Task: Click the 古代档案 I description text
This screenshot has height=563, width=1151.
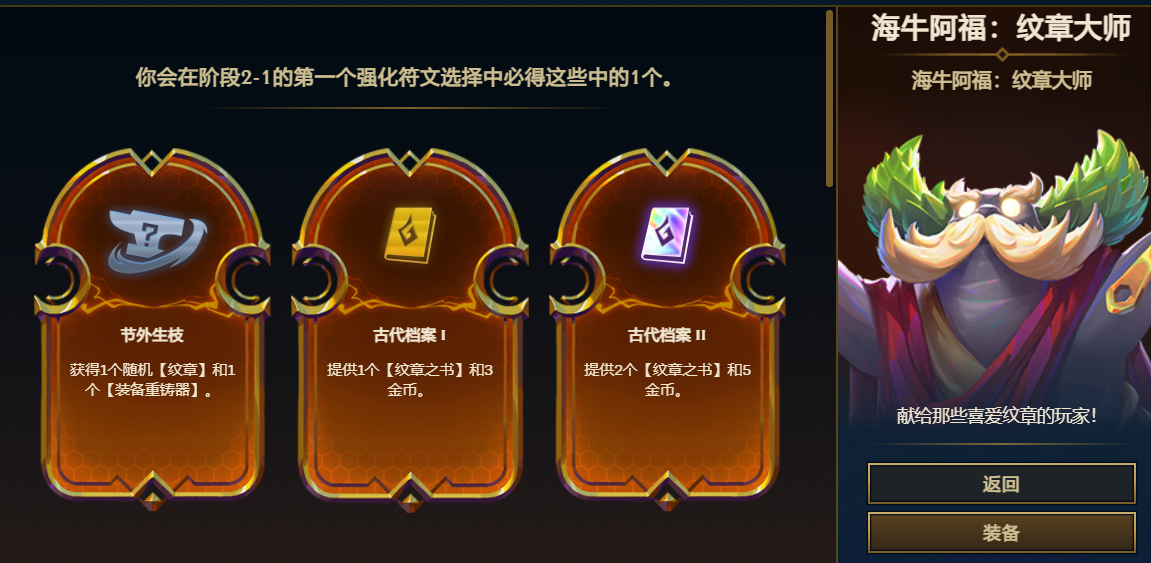Action: click(x=410, y=380)
